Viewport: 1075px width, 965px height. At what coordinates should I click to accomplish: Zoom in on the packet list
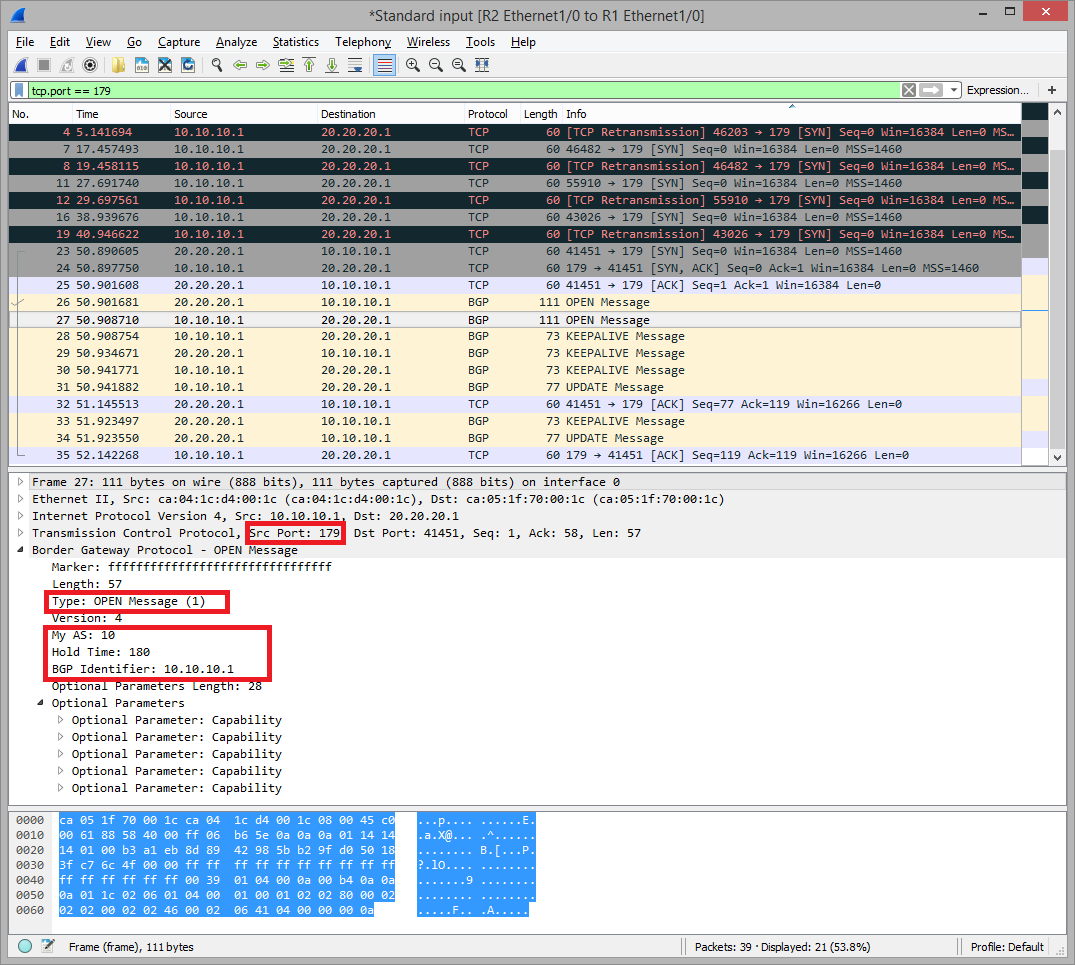pos(412,65)
